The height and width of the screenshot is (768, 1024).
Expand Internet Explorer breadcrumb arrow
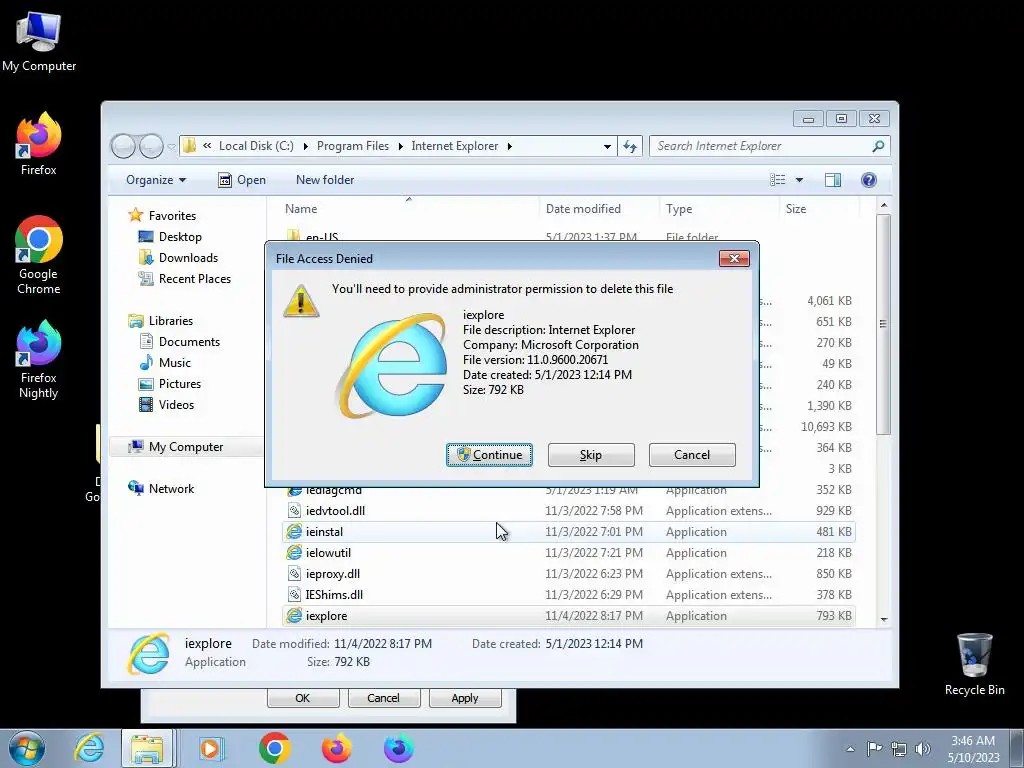[509, 146]
